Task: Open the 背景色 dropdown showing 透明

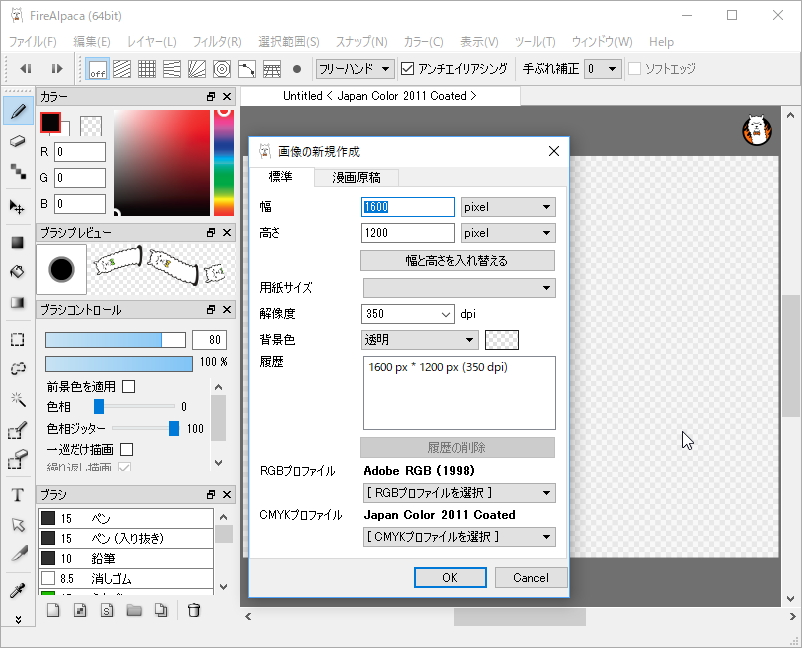Action: tap(419, 339)
